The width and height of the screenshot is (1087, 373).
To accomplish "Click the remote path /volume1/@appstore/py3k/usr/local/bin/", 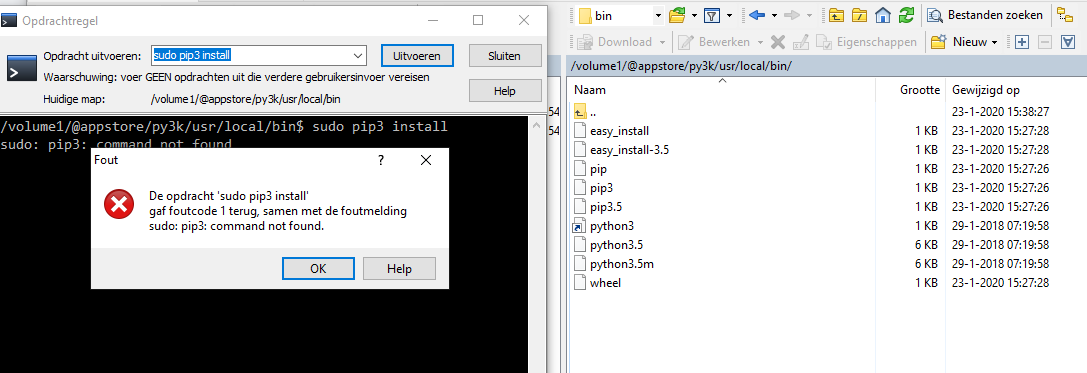I will tap(681, 67).
